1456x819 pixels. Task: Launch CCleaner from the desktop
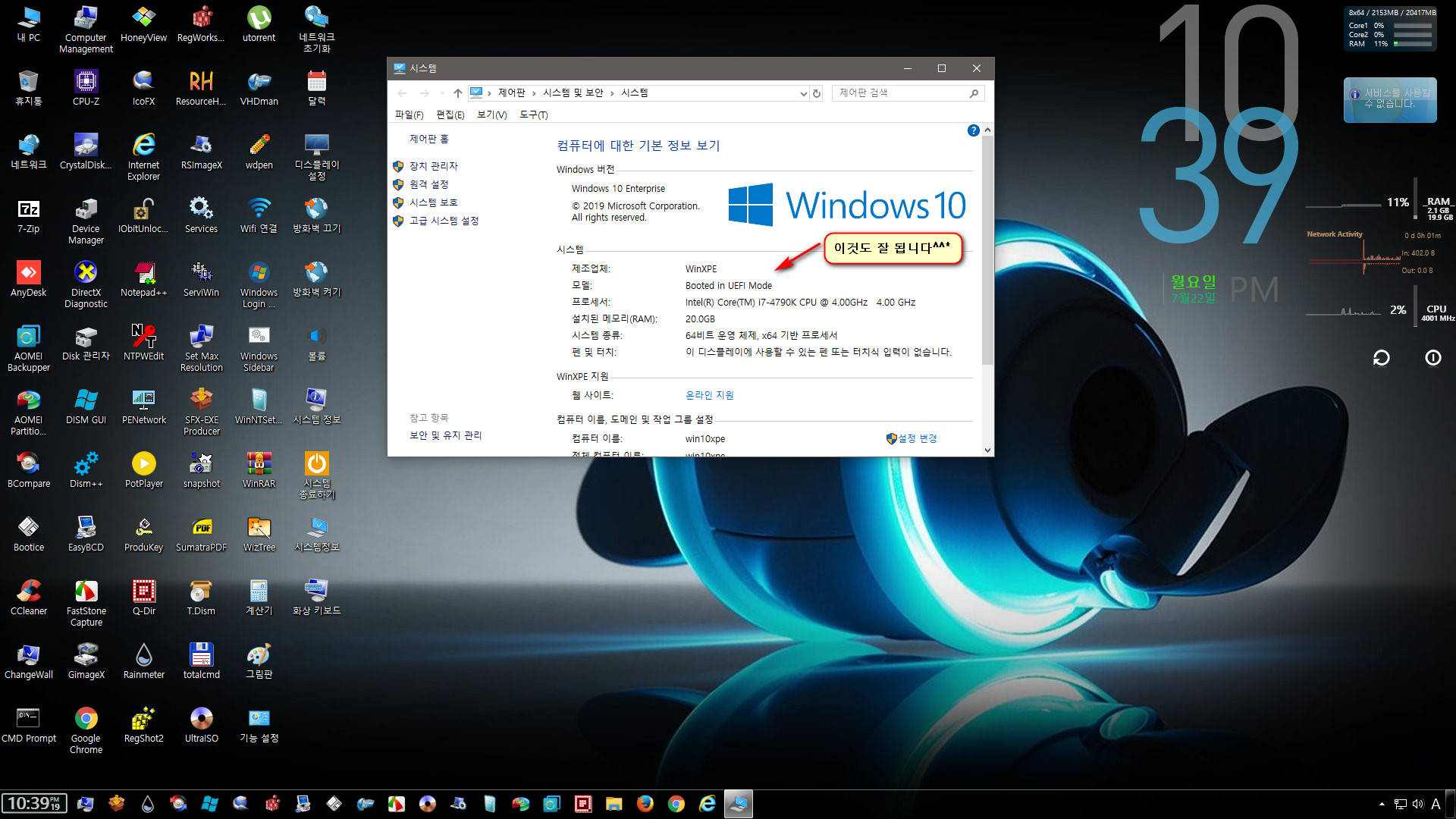click(29, 597)
